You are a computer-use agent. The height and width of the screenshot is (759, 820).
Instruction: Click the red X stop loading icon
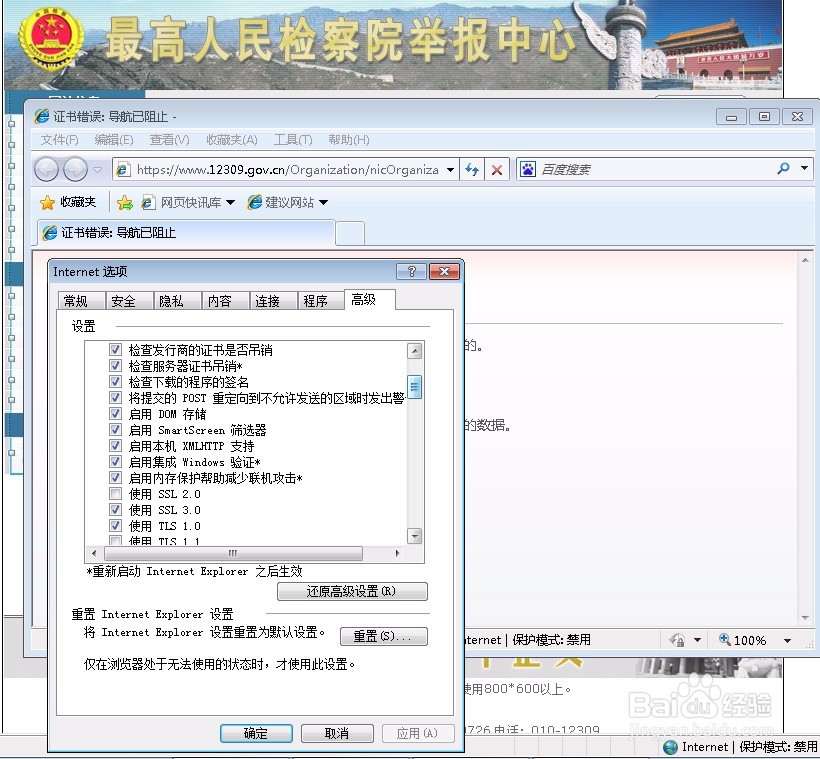pos(497,169)
